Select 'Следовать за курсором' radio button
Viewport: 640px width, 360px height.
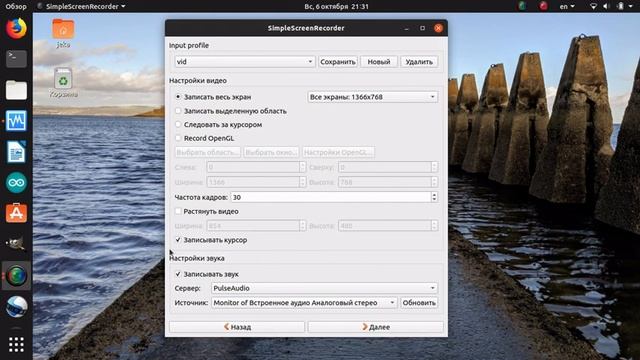tap(178, 124)
